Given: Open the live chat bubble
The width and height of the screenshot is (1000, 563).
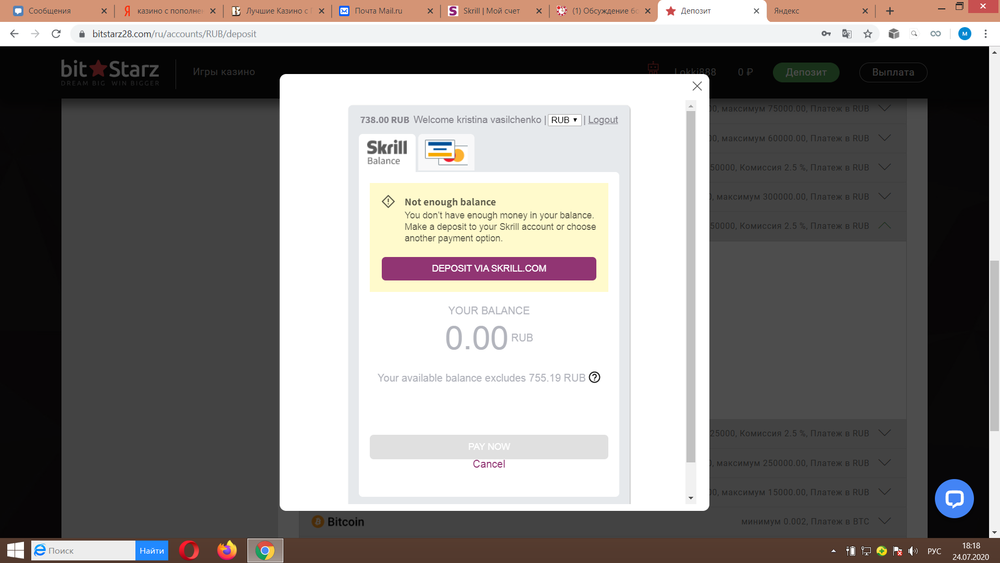Looking at the screenshot, I should tap(954, 499).
